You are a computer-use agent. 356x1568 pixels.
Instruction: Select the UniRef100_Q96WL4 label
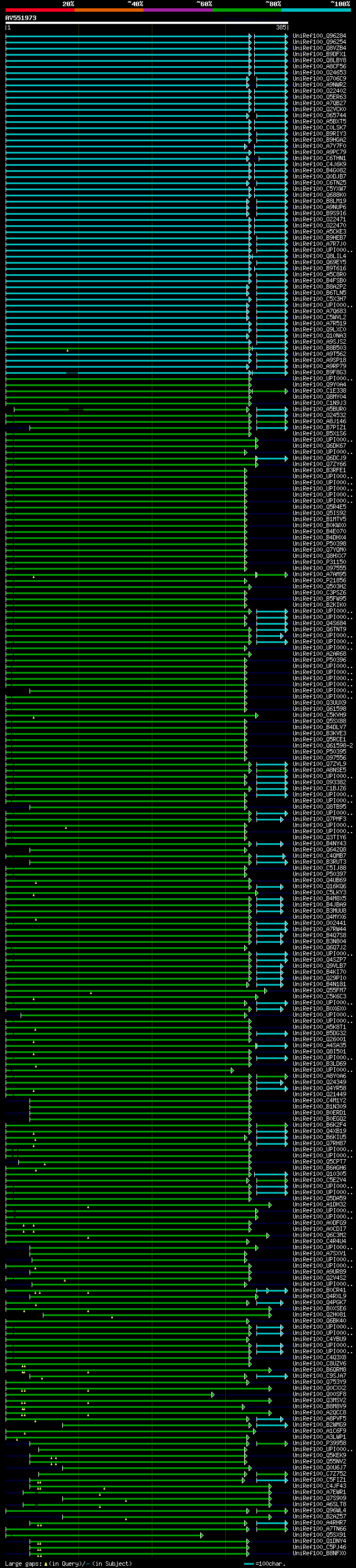pyautogui.click(x=319, y=1511)
